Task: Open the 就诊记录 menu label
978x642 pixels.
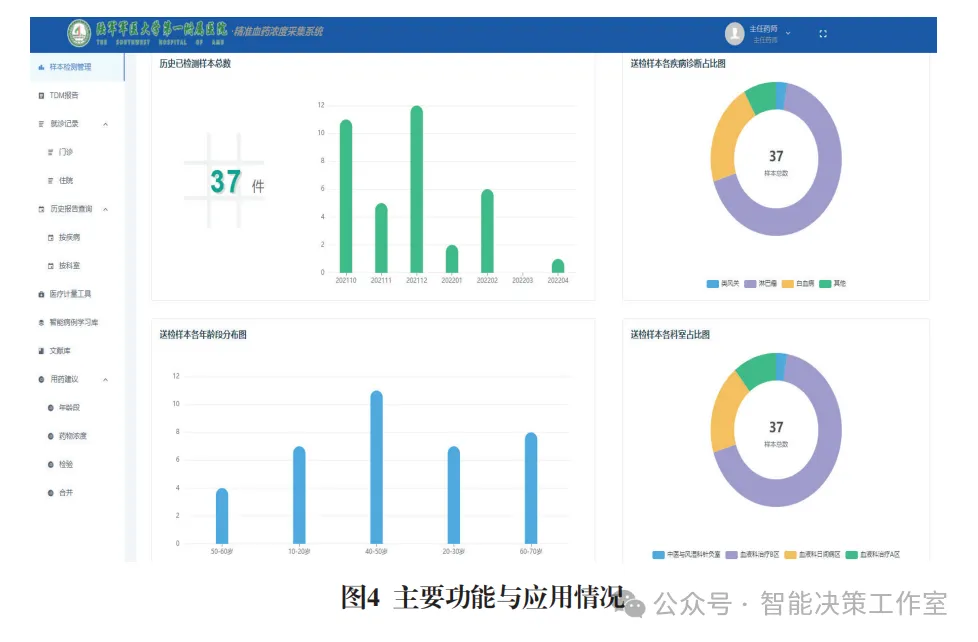Action: click(x=64, y=124)
